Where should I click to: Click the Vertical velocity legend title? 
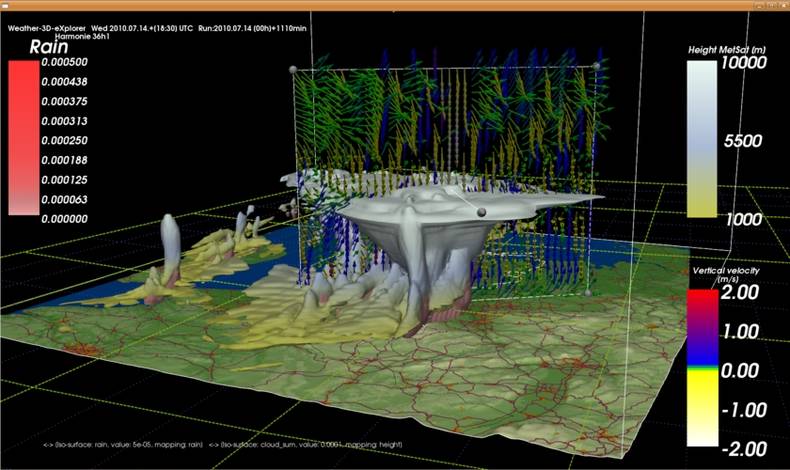[726, 275]
